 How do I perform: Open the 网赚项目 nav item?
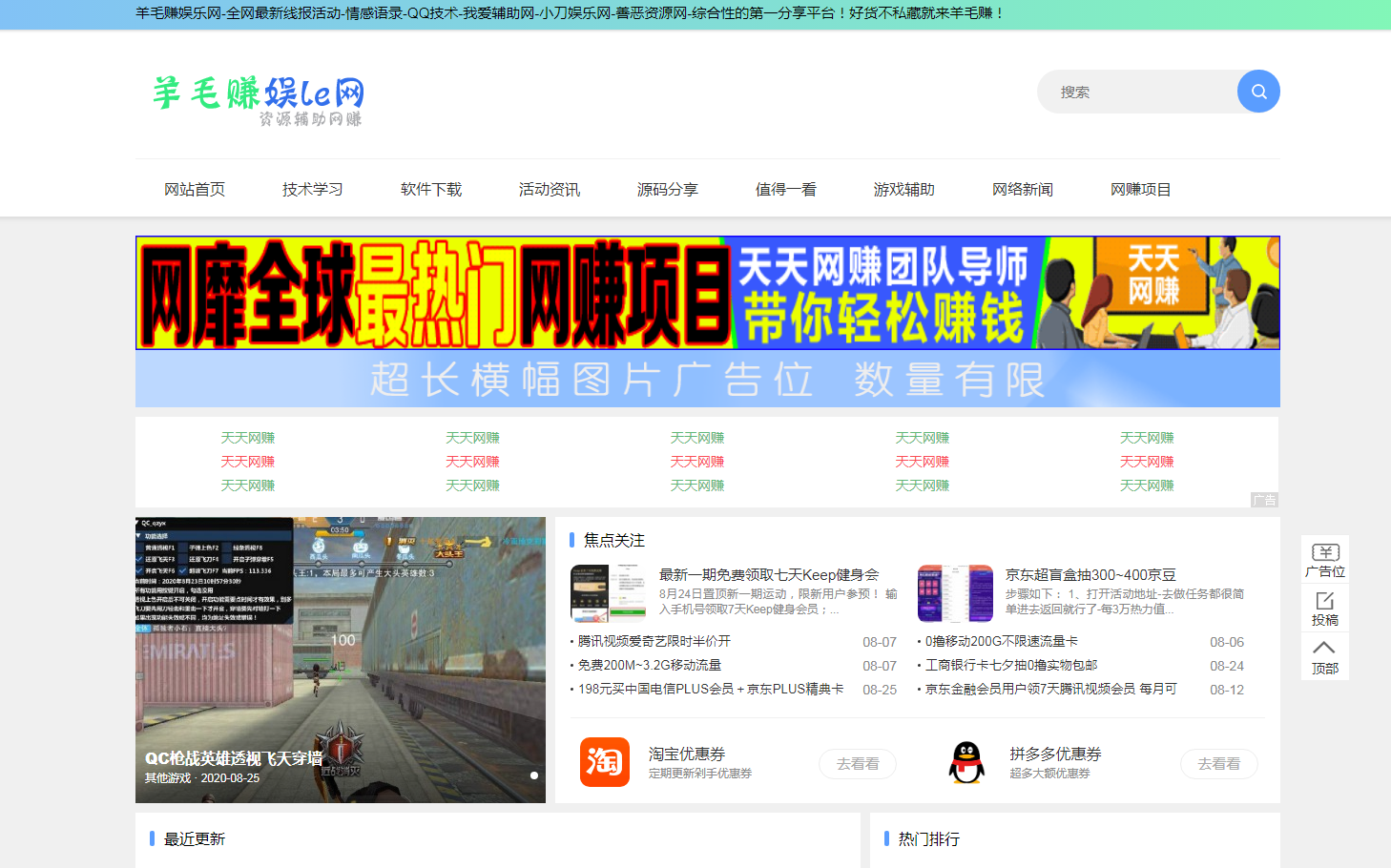pos(1141,189)
